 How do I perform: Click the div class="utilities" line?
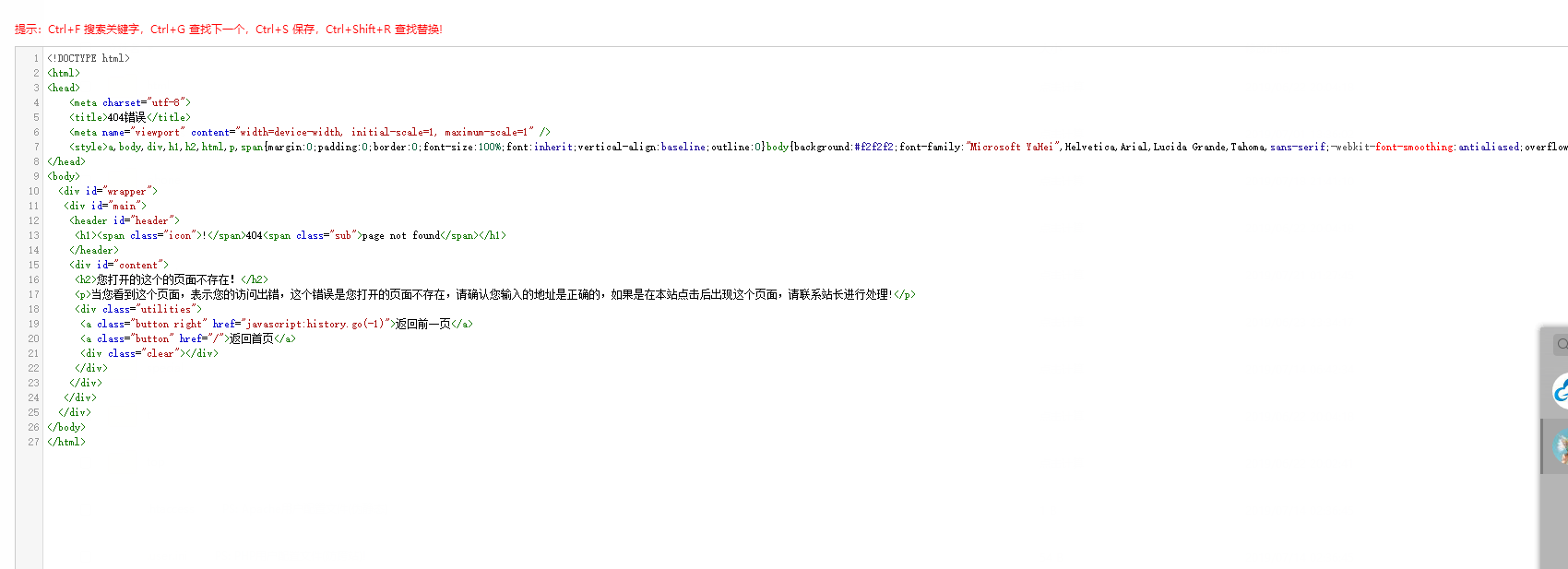(138, 309)
